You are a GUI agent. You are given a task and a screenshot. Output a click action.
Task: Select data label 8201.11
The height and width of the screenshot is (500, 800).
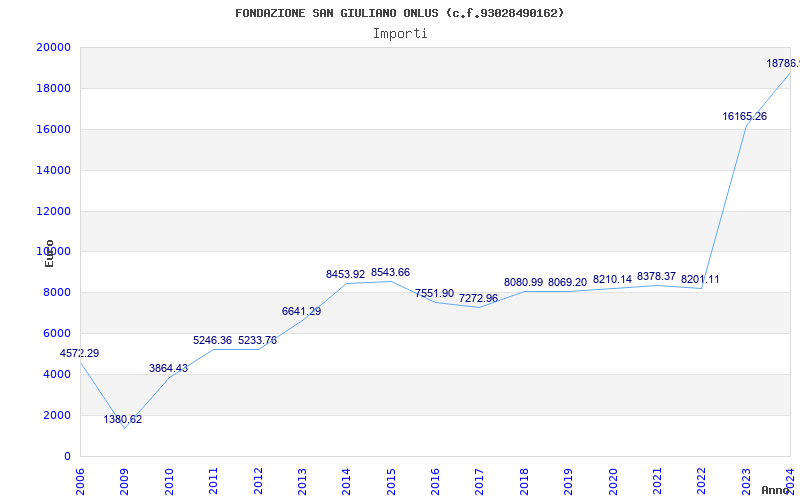click(700, 280)
